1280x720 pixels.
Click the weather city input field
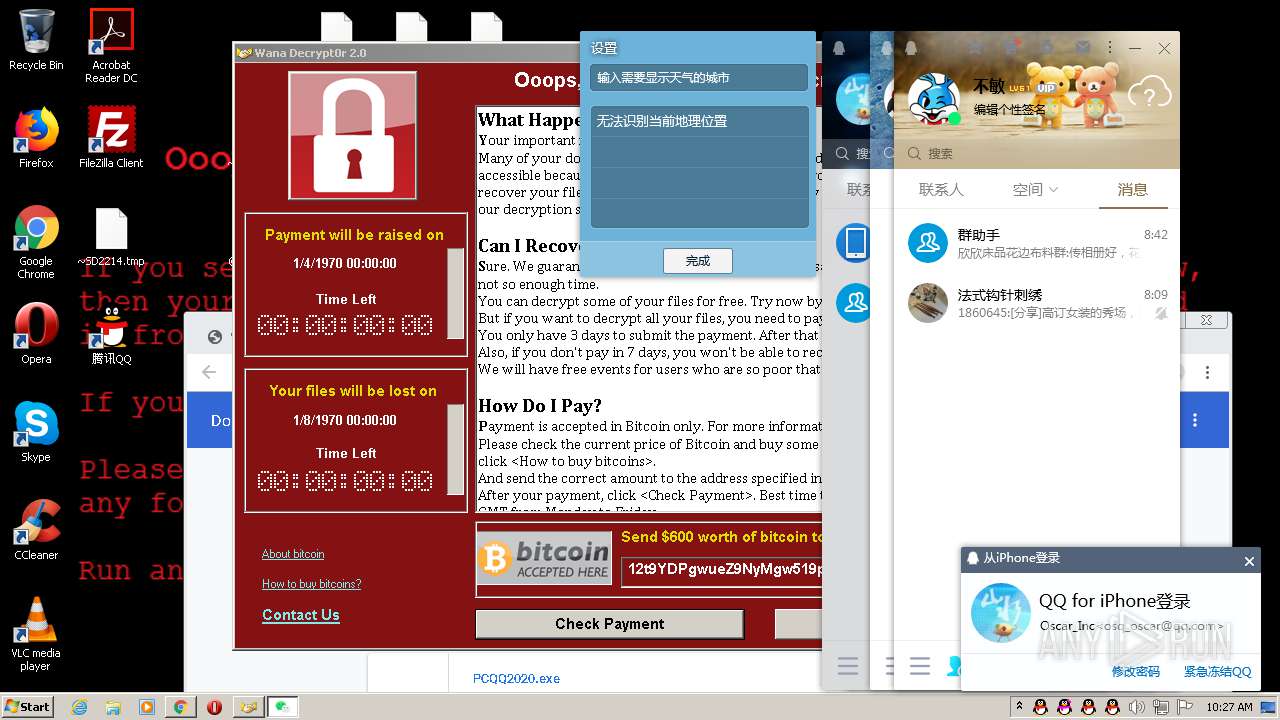699,78
